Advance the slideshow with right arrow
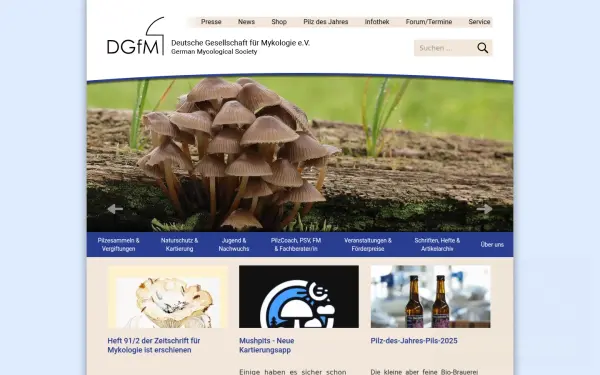This screenshot has width=600, height=375. pos(484,209)
